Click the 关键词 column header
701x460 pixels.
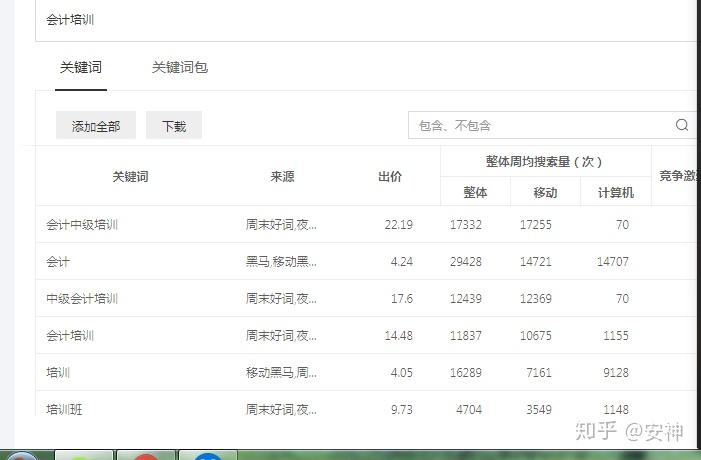pos(130,177)
